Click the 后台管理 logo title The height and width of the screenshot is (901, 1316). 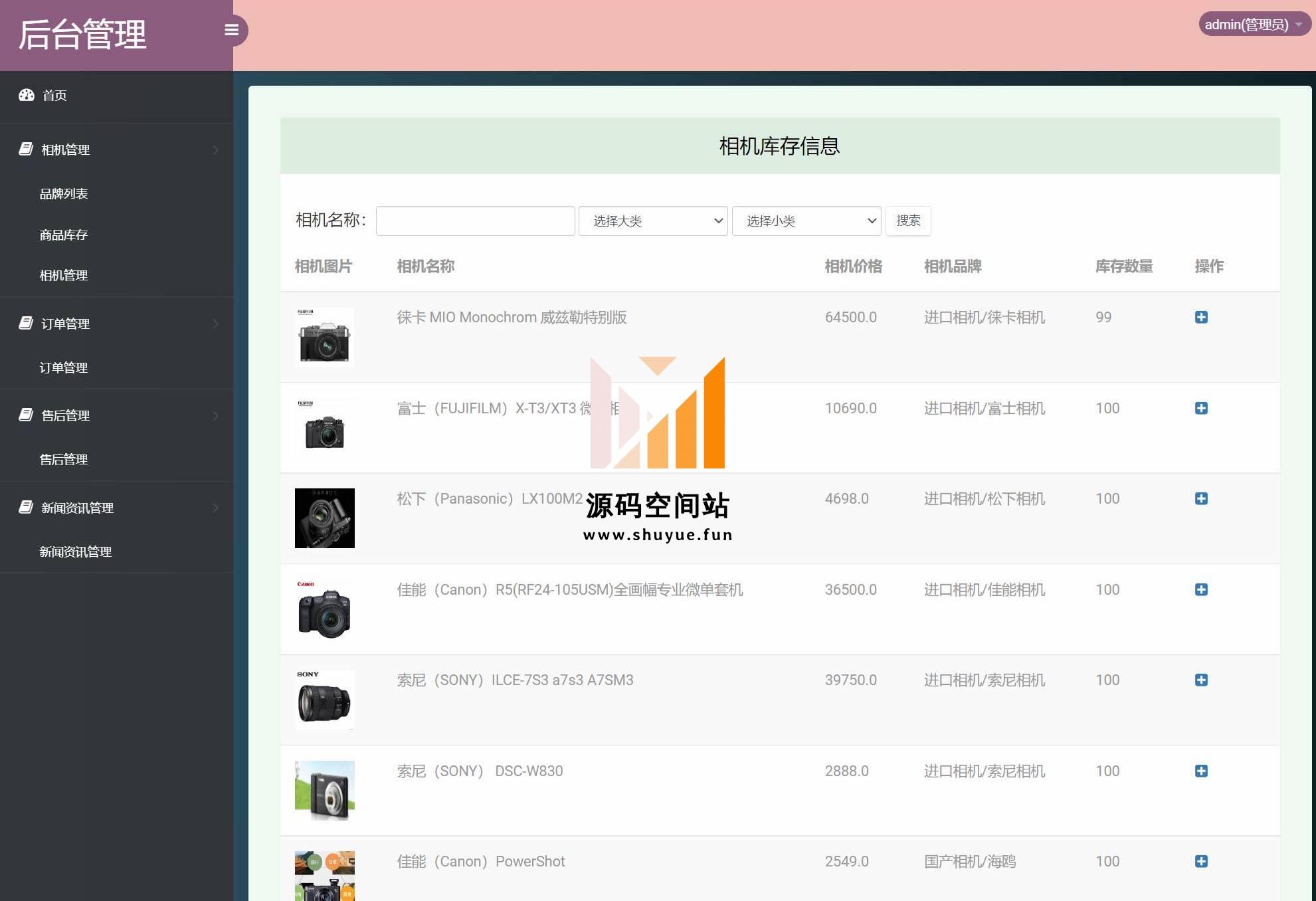[82, 35]
